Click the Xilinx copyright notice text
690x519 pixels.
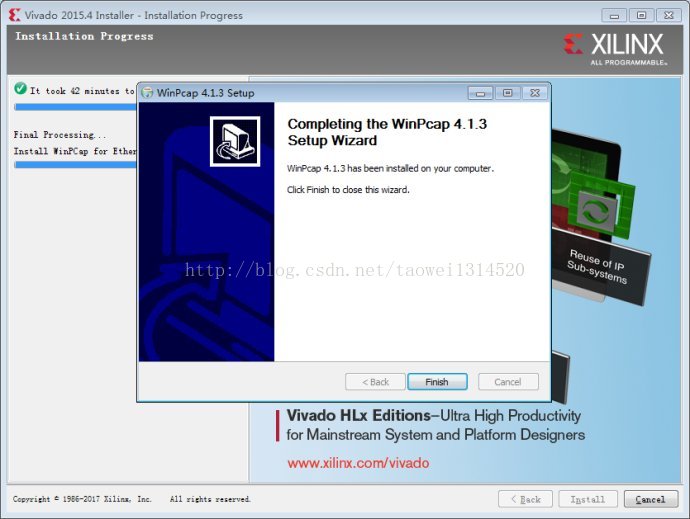131,499
